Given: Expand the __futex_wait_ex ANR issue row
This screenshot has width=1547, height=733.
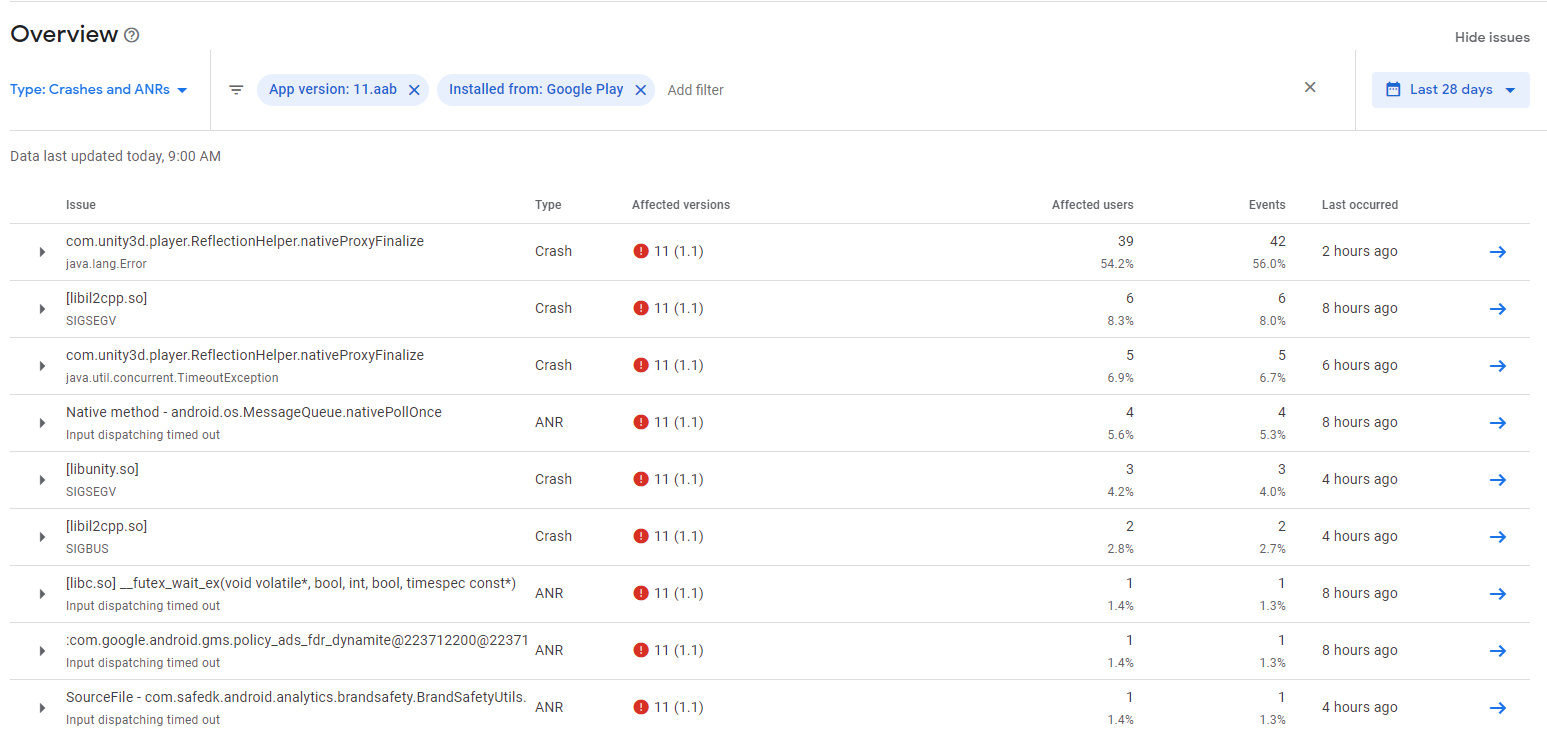Looking at the screenshot, I should click(42, 594).
